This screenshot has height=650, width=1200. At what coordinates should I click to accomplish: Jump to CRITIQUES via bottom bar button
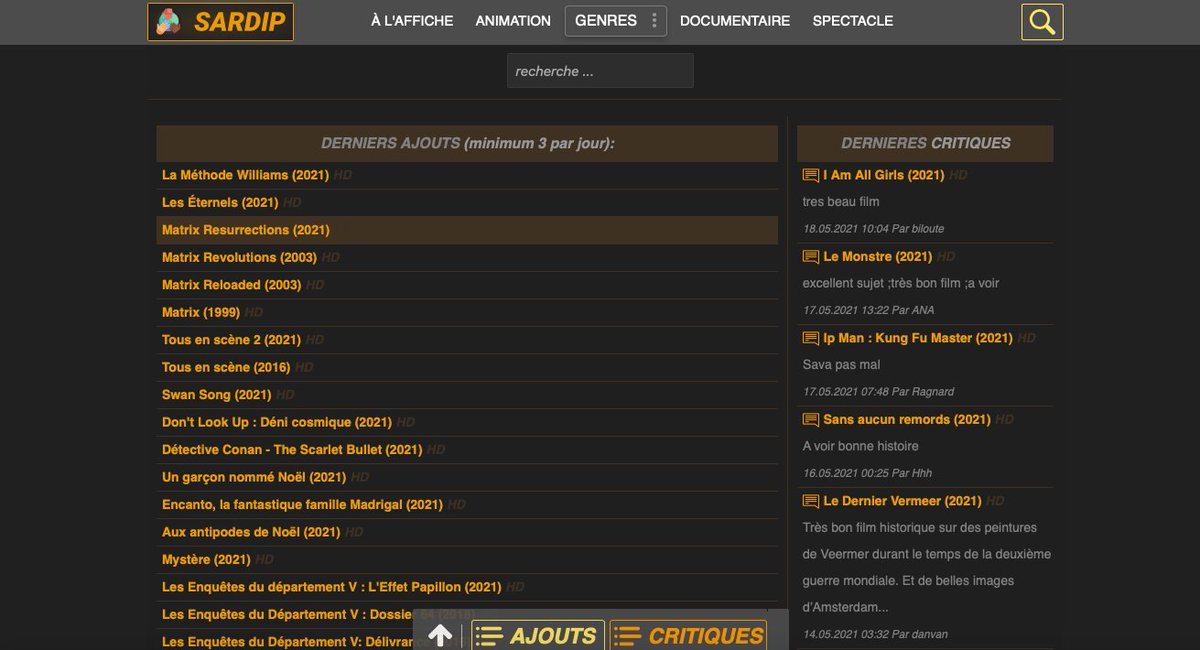coord(690,635)
